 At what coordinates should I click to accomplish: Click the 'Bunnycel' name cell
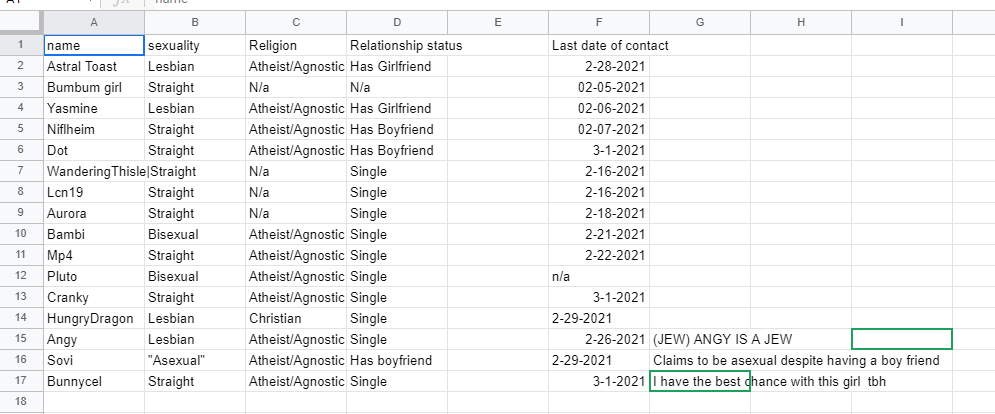pos(94,381)
